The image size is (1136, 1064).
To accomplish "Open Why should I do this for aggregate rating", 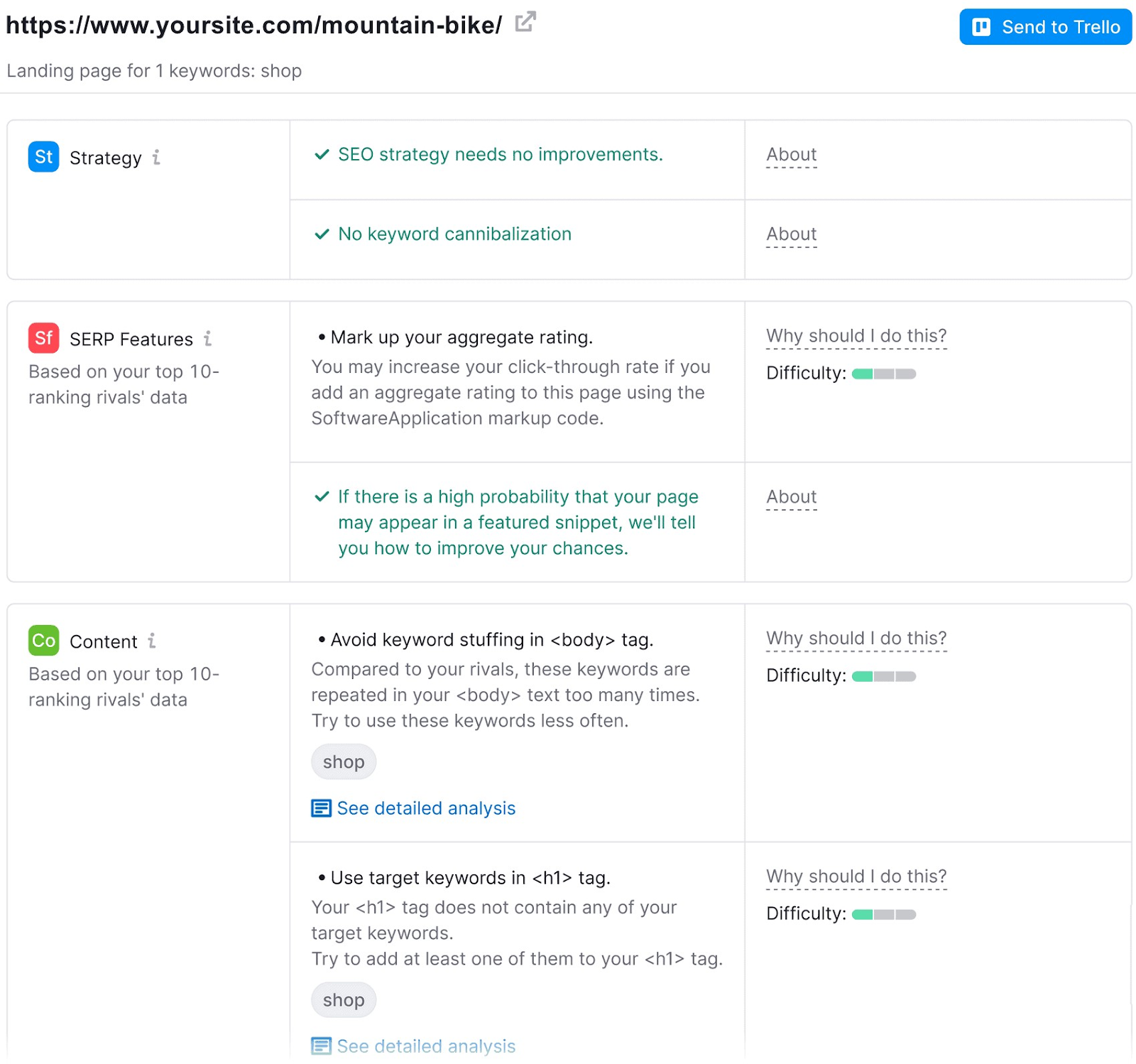I will (x=856, y=335).
